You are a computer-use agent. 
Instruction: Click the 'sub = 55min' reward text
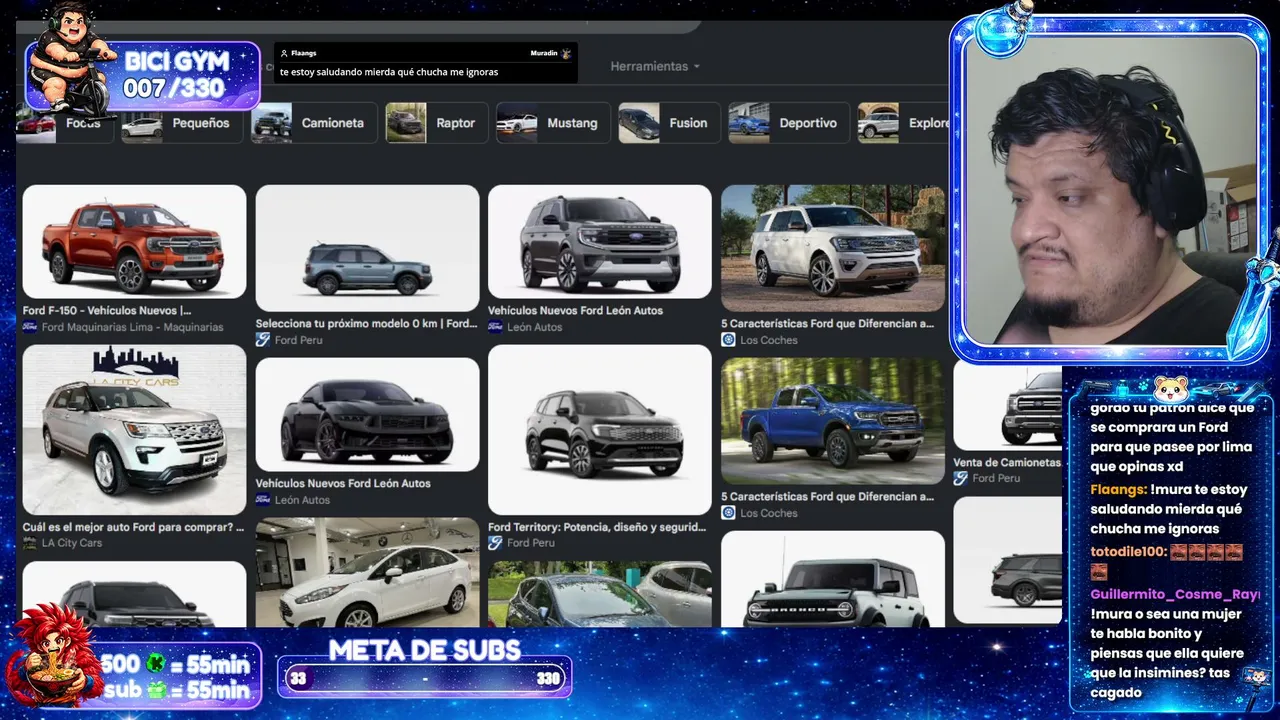point(176,689)
